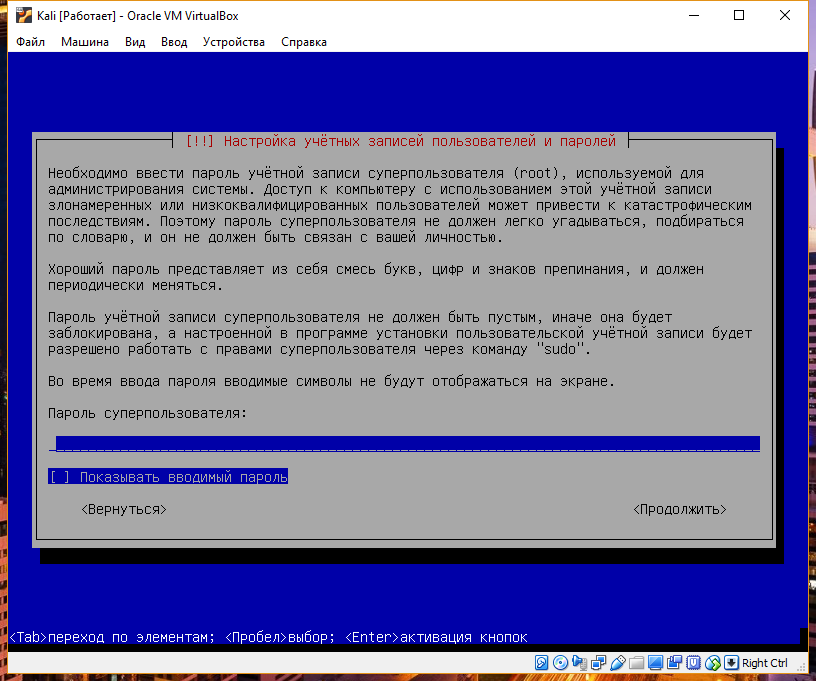Focus the superuser password input field

(x=404, y=444)
